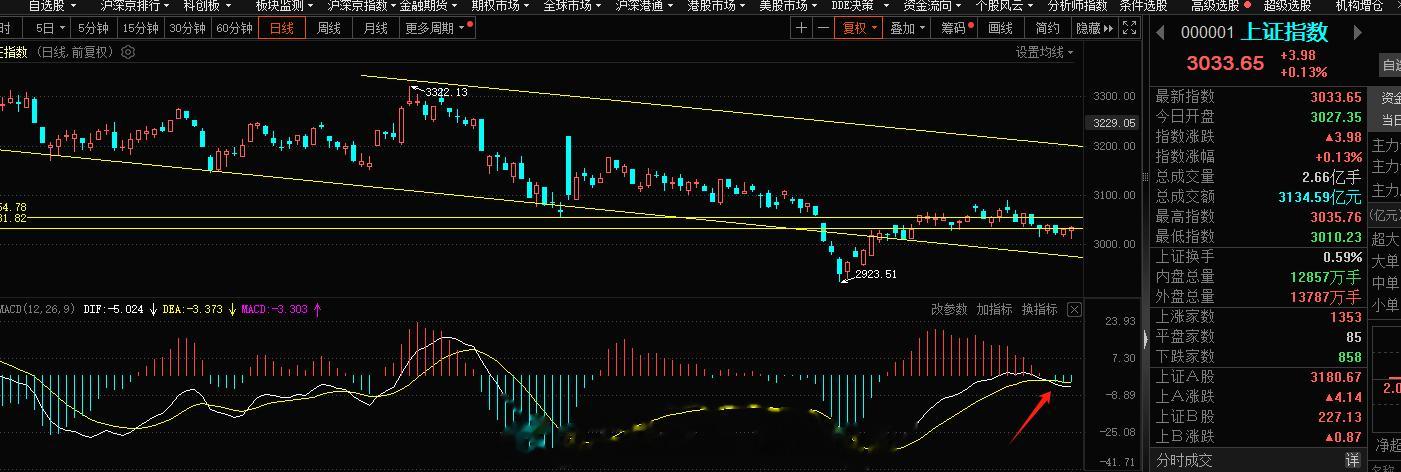Click 改参数 for MACD
Screen dimensions: 1401x472
coord(949,310)
